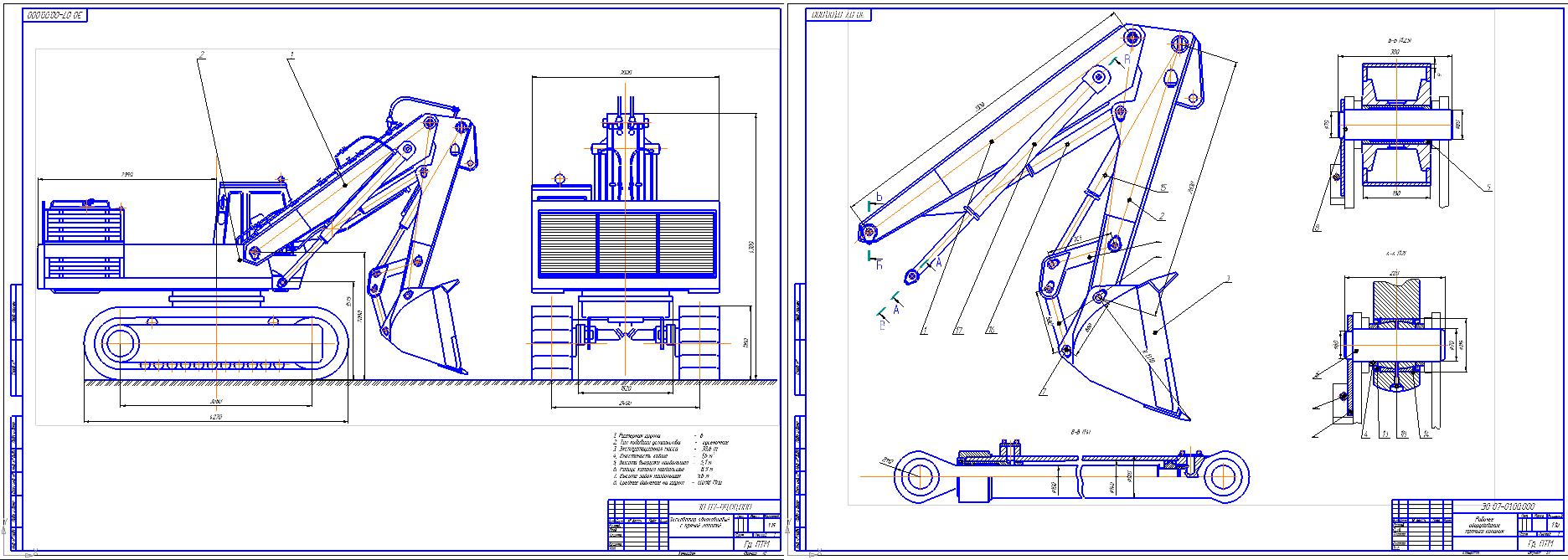The height and width of the screenshot is (560, 1568).
Task: Click the 4270 overall length dimension
Action: (216, 415)
